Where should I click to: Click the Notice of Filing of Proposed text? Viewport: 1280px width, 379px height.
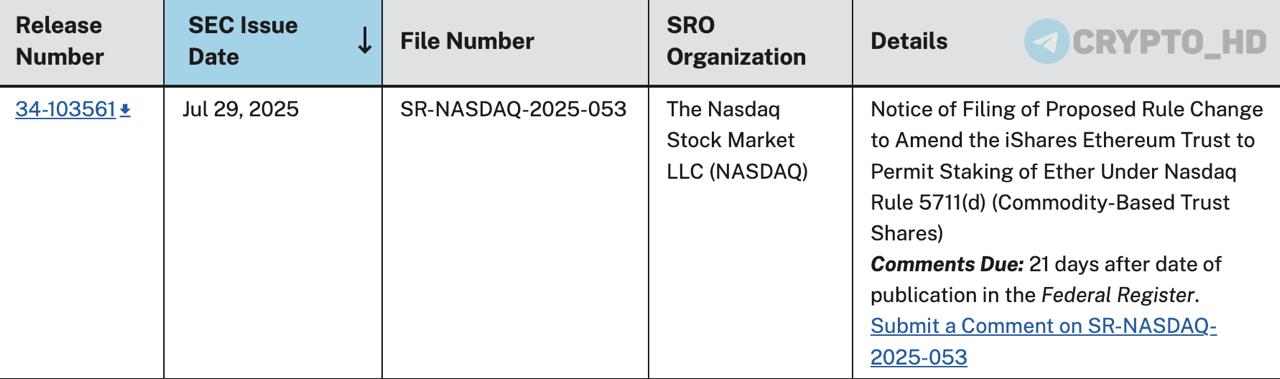click(1011, 110)
